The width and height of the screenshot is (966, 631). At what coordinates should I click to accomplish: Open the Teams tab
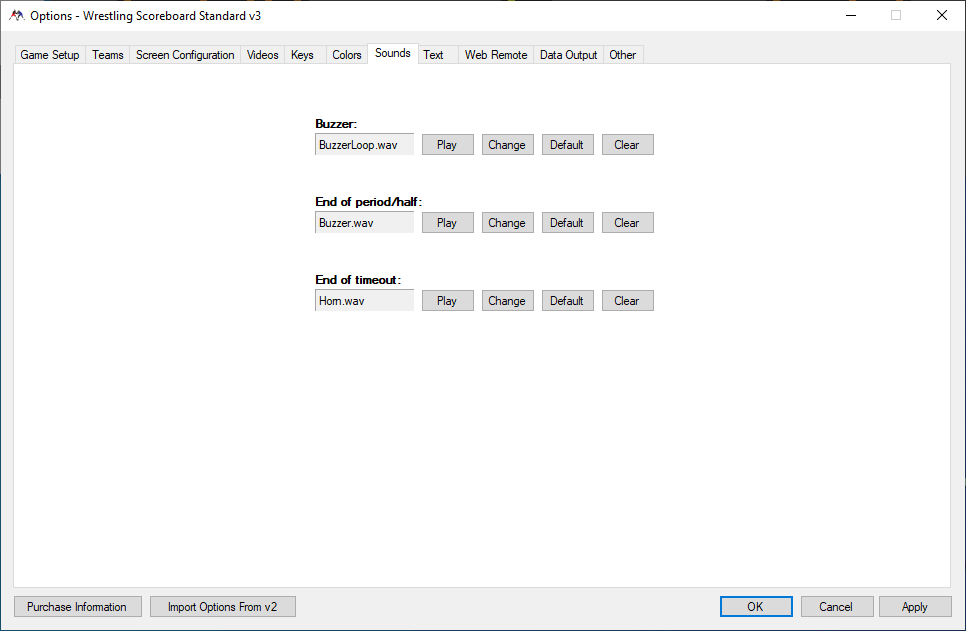[108, 55]
